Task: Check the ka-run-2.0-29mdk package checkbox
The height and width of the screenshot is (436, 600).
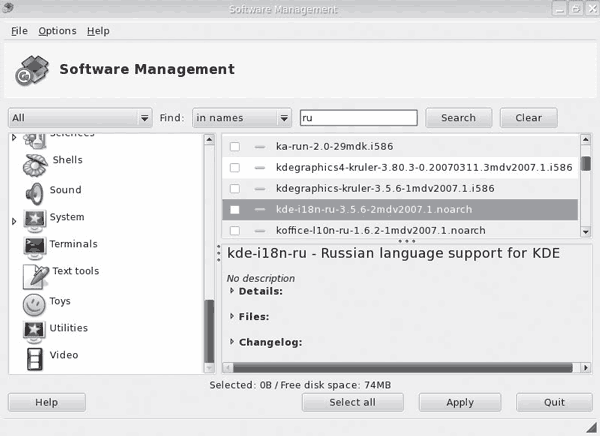Action: point(234,147)
